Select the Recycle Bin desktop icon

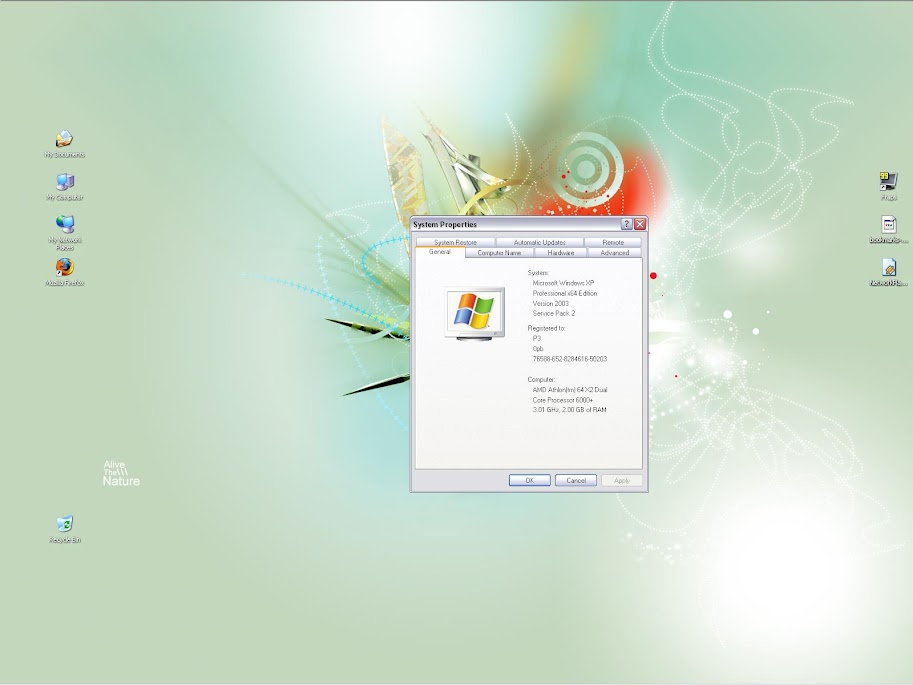point(64,524)
